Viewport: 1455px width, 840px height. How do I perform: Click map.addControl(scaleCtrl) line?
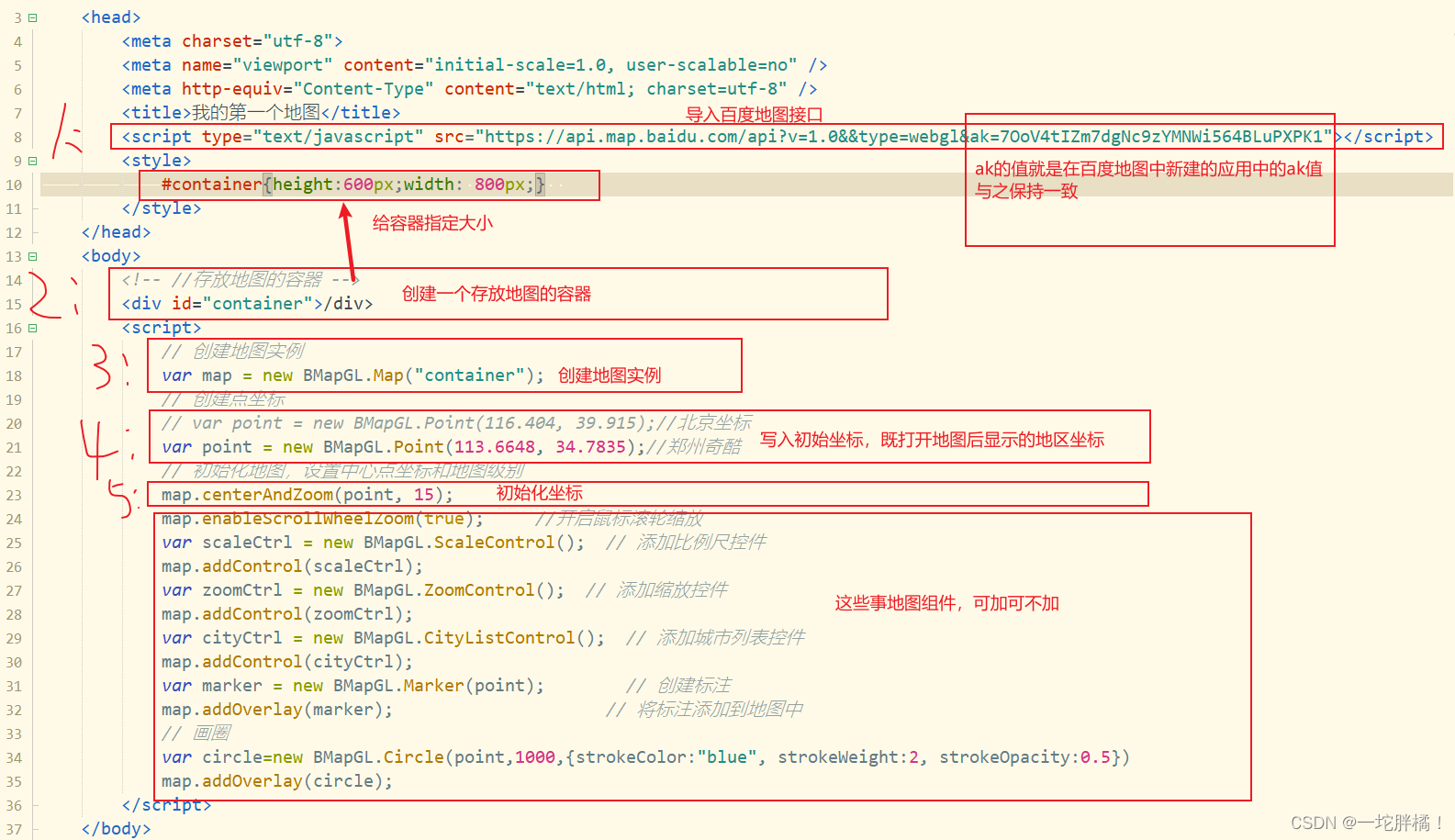[x=292, y=566]
